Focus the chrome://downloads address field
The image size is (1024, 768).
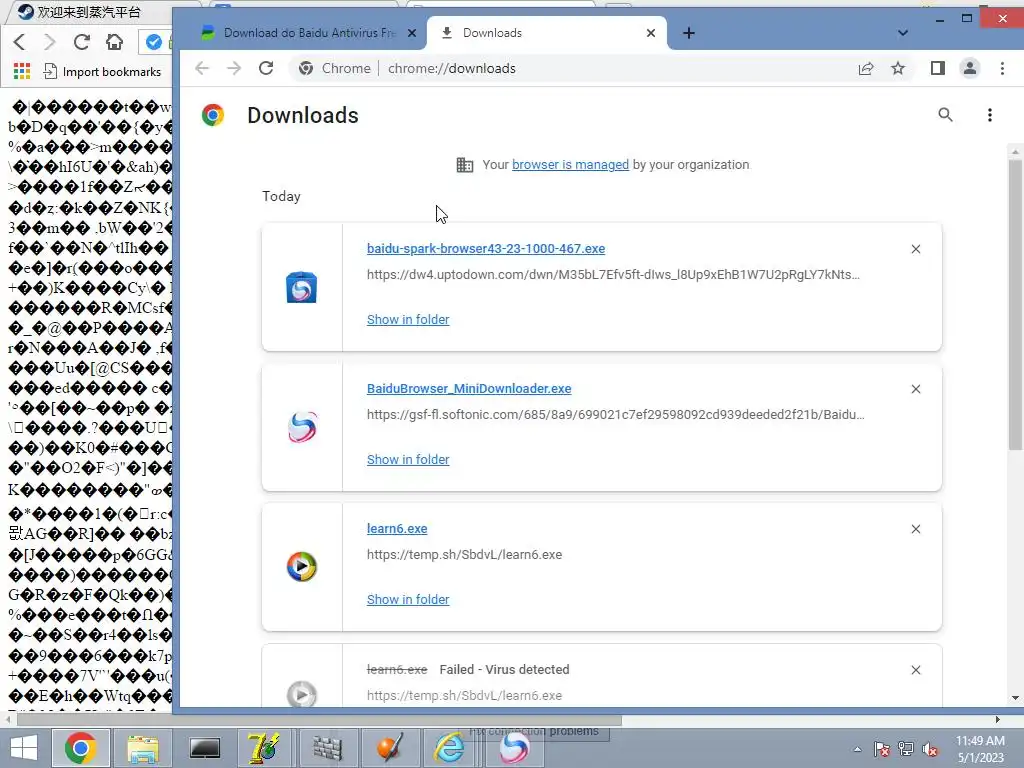point(451,68)
